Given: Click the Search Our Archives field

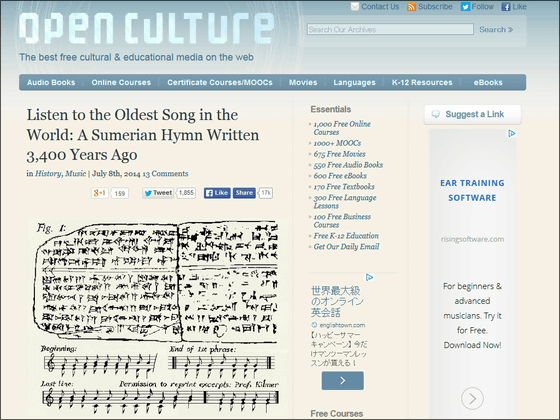Looking at the screenshot, I should point(390,29).
